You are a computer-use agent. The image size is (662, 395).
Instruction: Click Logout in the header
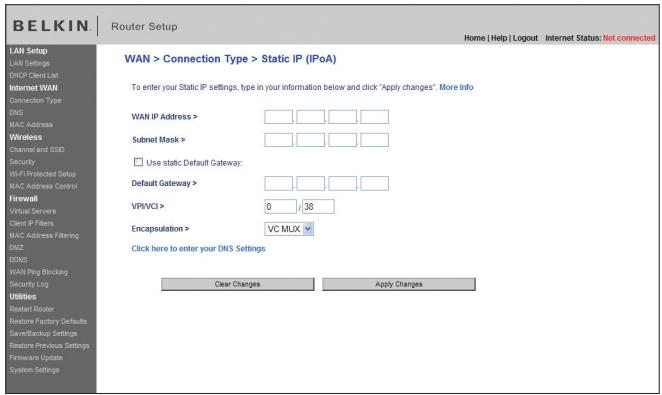click(x=525, y=38)
